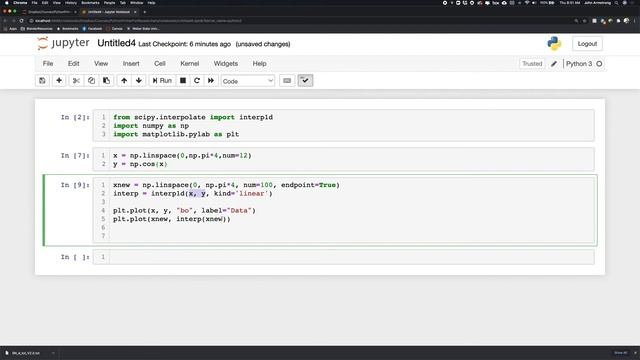Click the plt.plot(xnew, interp(xnew)) line

(172, 219)
